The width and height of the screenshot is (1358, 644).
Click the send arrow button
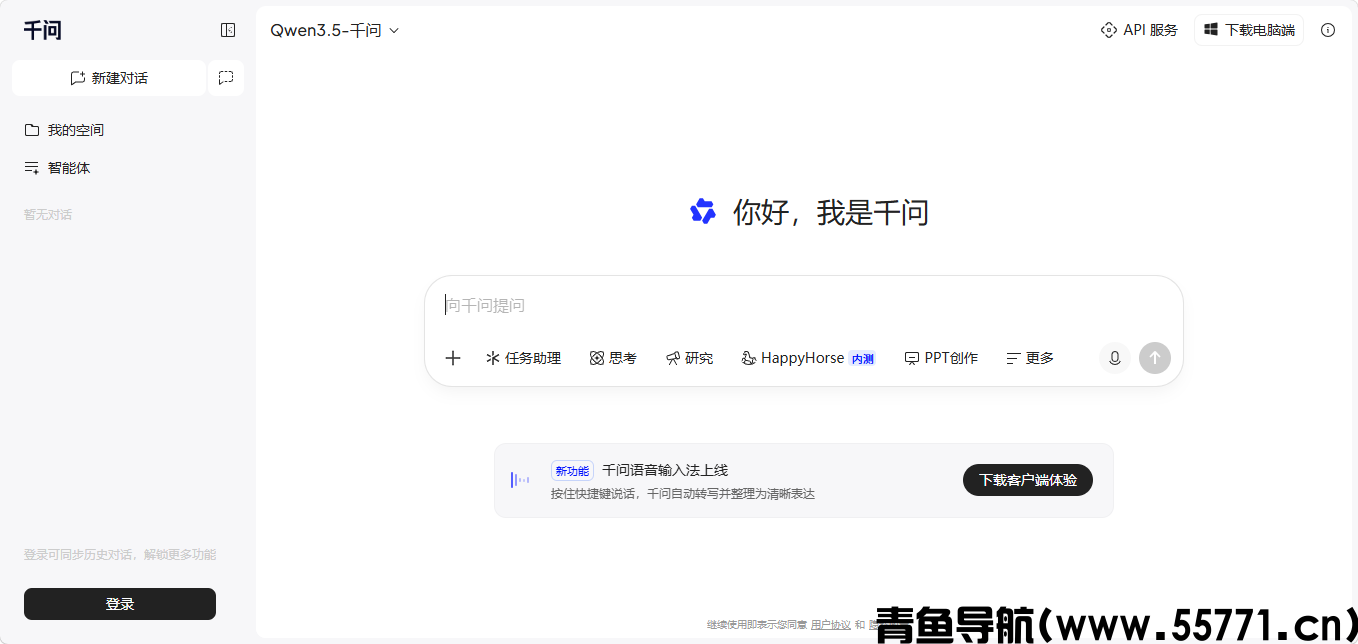(1155, 358)
